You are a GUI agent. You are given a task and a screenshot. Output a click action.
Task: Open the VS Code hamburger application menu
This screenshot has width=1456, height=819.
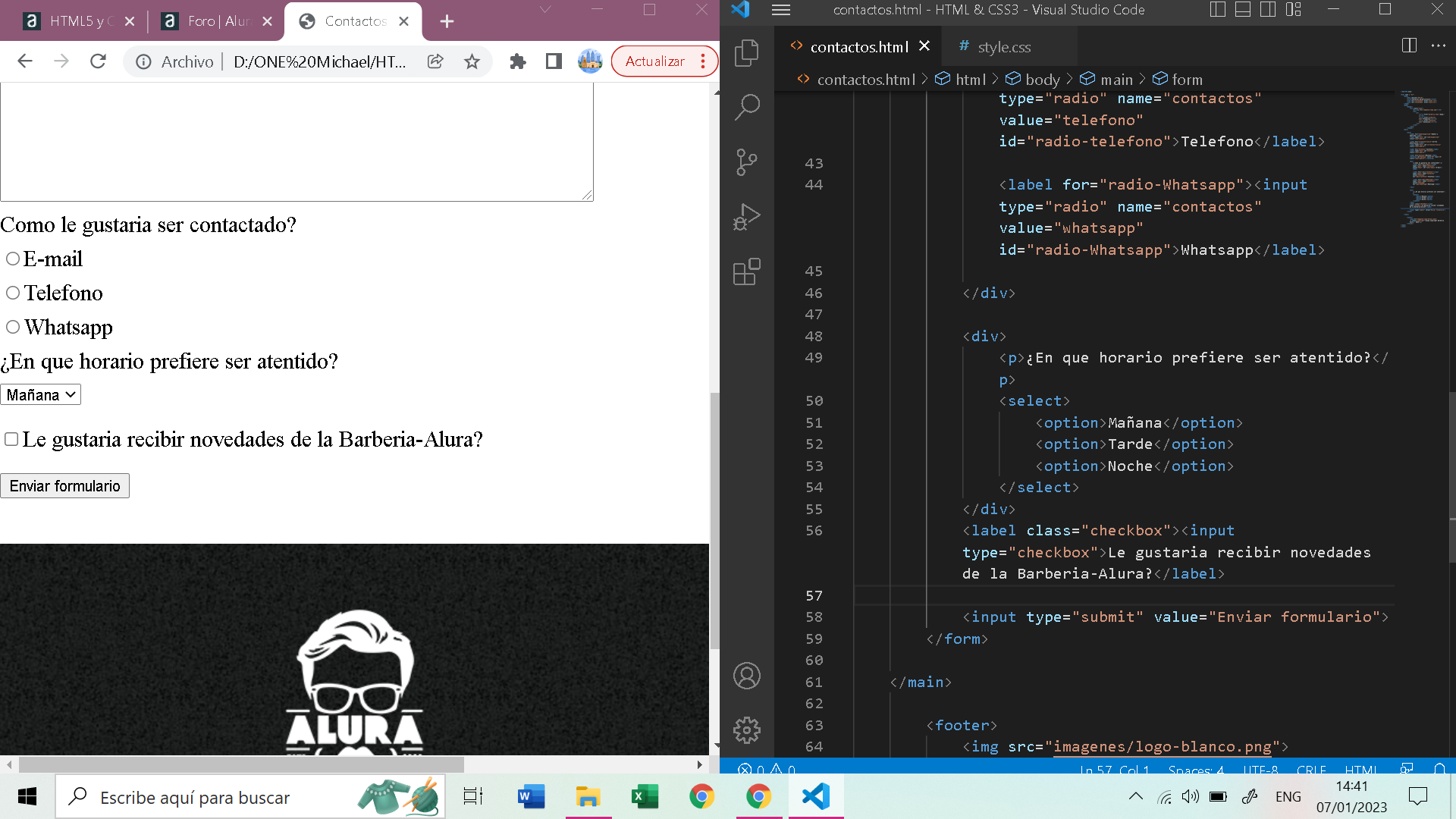pyautogui.click(x=781, y=10)
